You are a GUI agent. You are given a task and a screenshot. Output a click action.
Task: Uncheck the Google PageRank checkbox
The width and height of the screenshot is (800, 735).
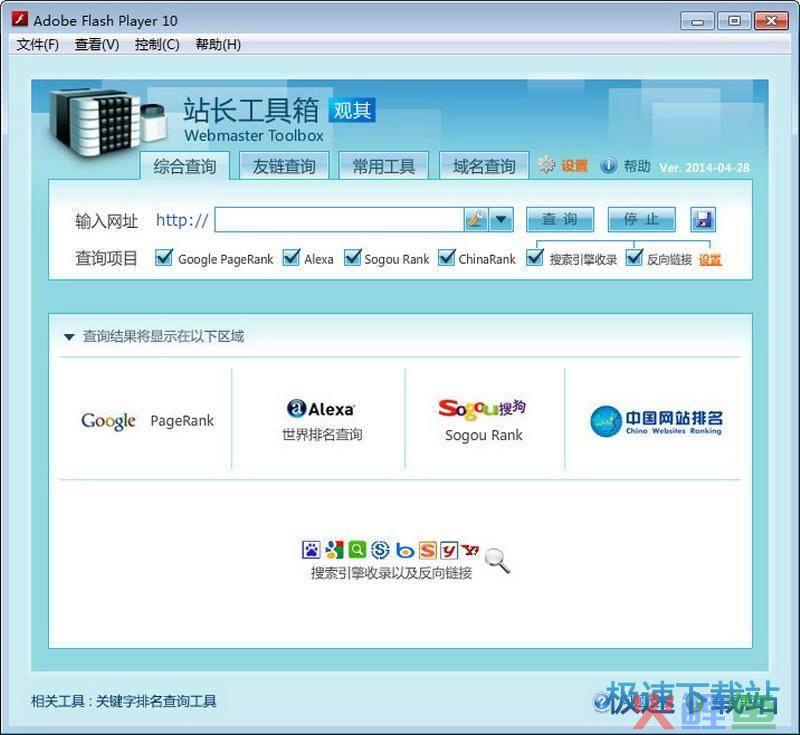(164, 258)
